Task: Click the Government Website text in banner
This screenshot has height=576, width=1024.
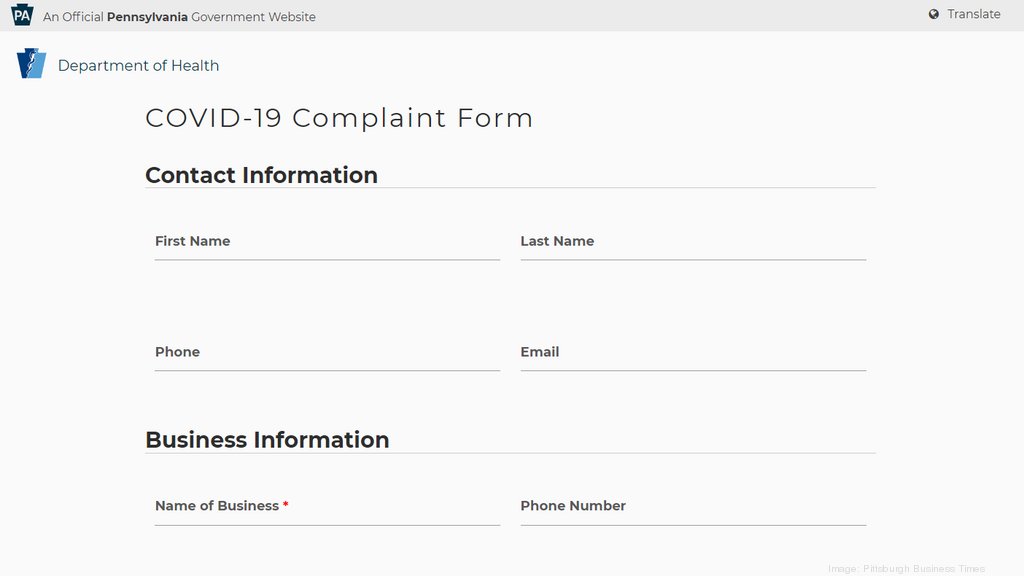Action: pos(254,17)
